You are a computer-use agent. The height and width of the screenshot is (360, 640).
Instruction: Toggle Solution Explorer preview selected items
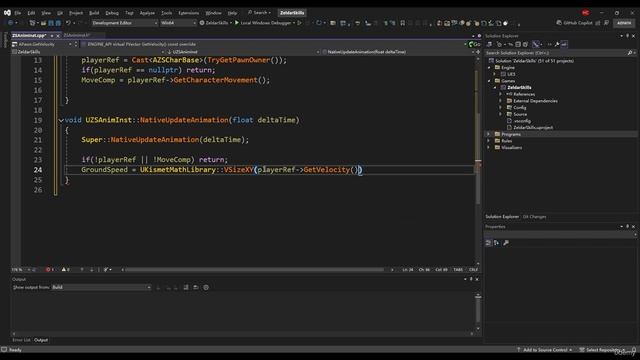click(x=564, y=44)
